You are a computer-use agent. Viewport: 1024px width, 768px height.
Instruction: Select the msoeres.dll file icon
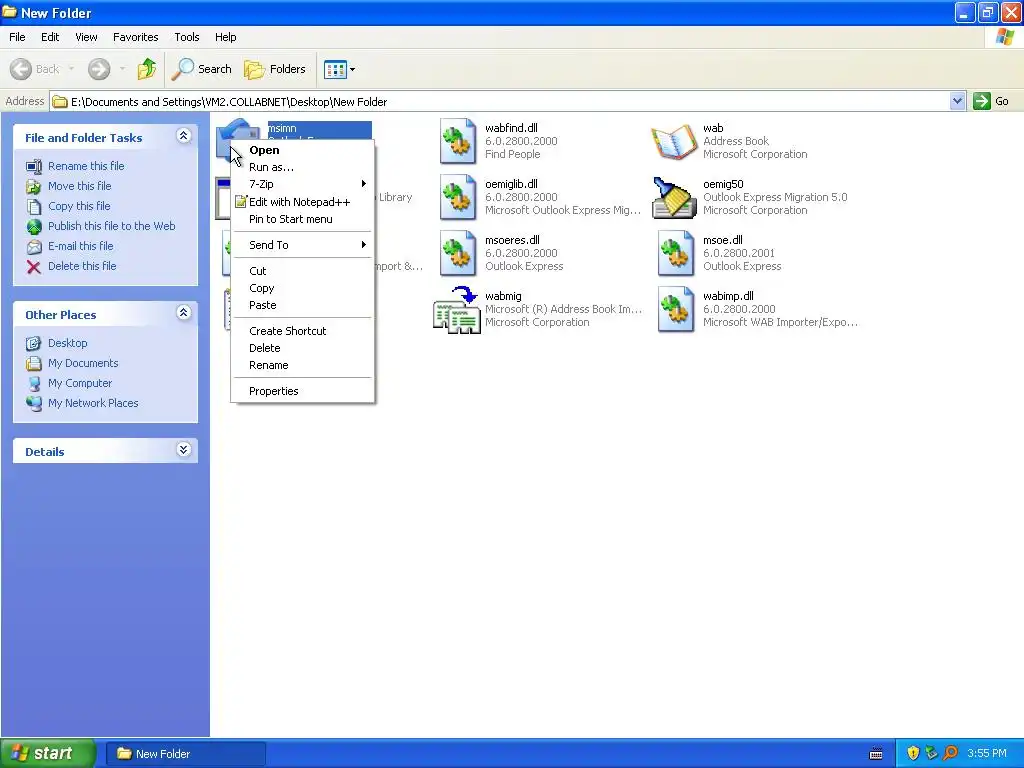(x=458, y=253)
